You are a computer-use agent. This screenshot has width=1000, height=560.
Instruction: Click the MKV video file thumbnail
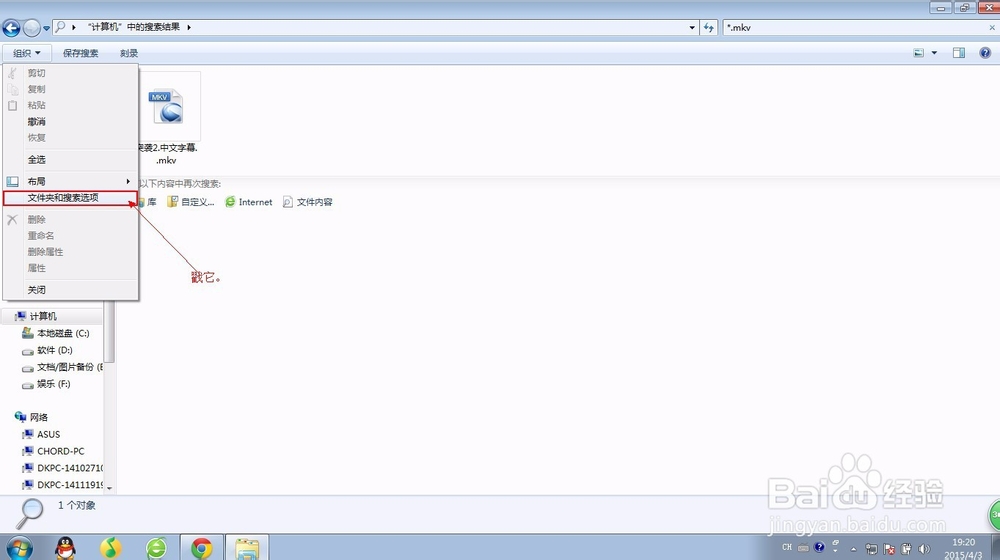tap(169, 106)
